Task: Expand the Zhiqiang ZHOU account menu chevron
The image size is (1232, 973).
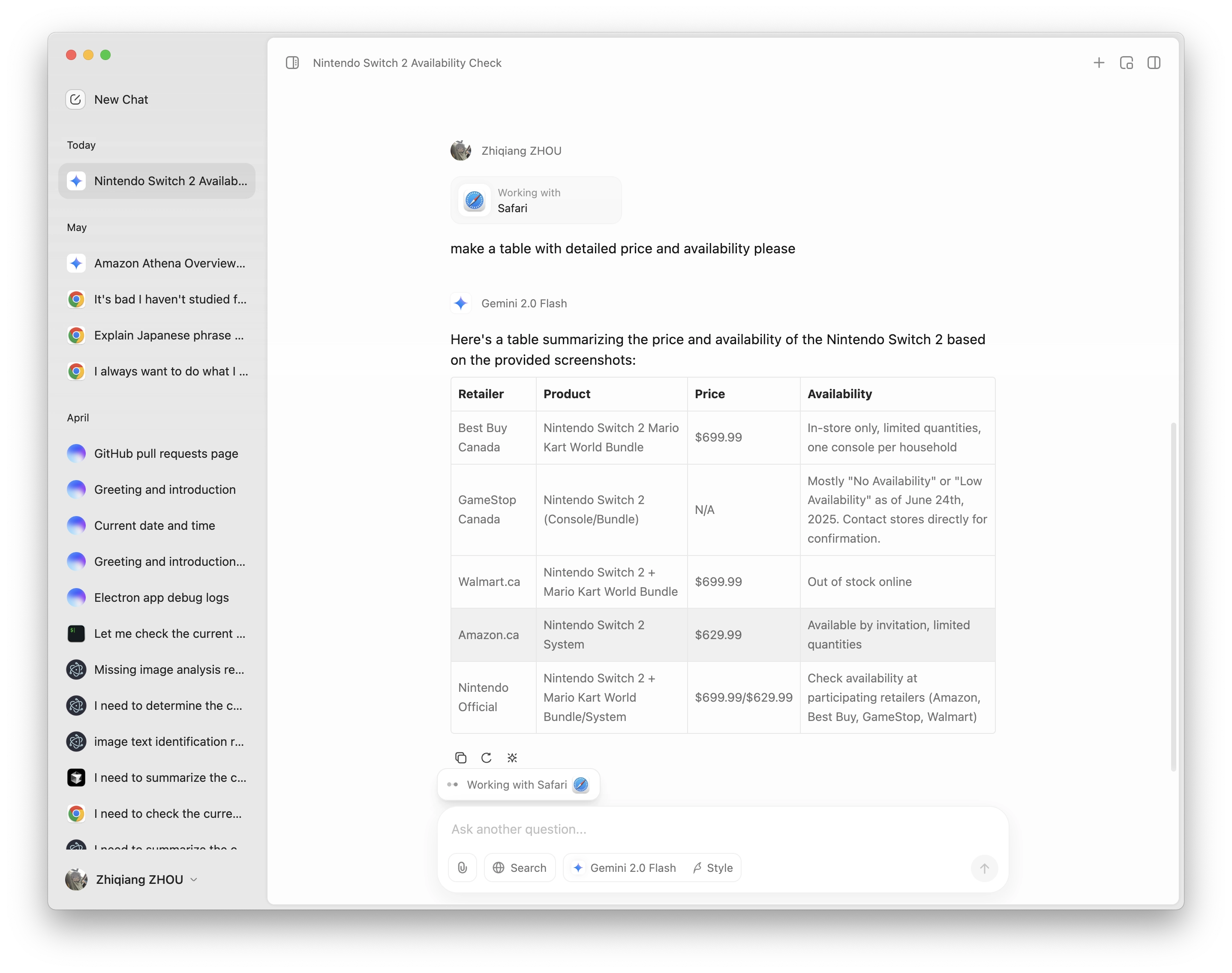Action: 194,880
